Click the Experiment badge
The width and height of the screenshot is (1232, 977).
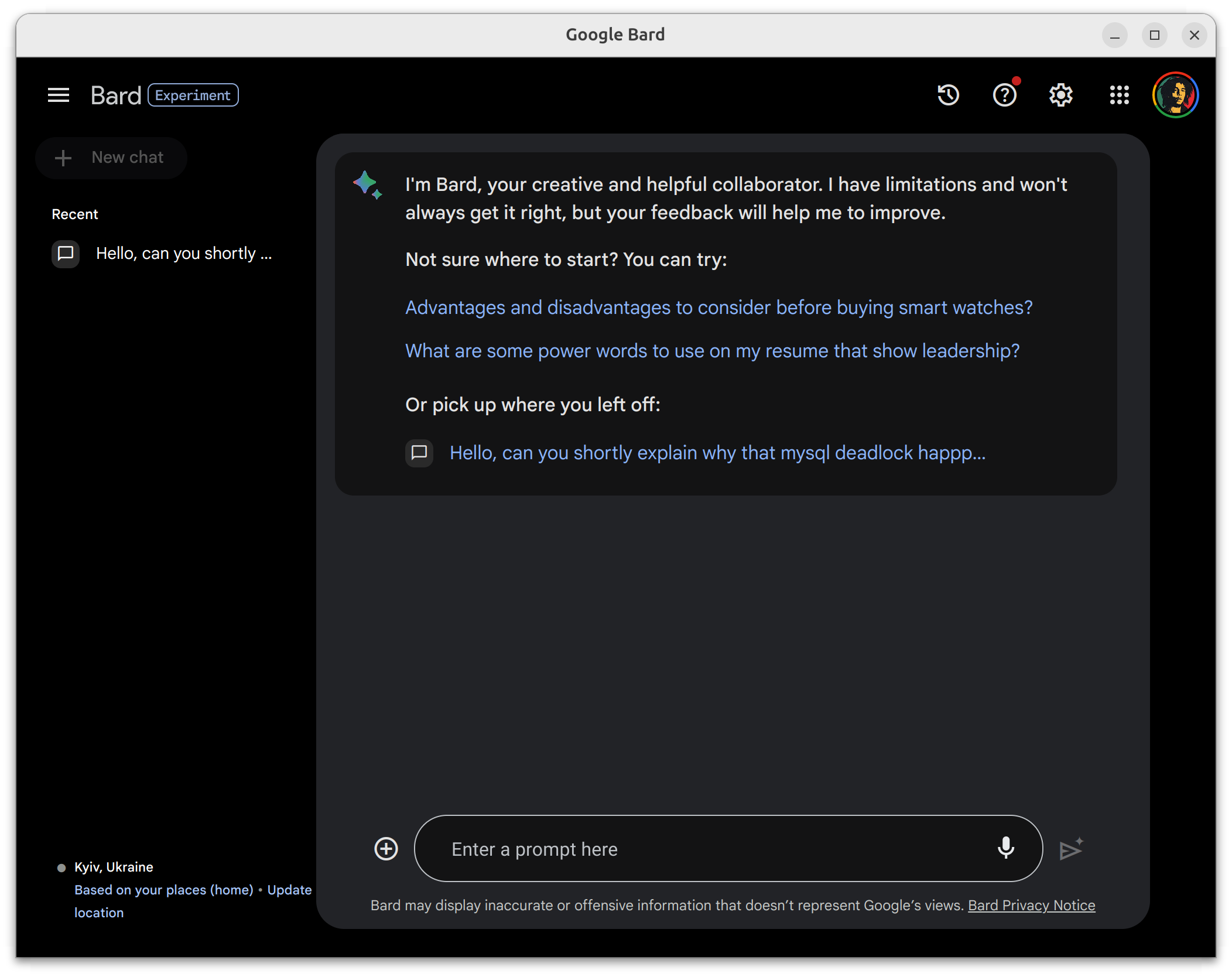tap(193, 95)
